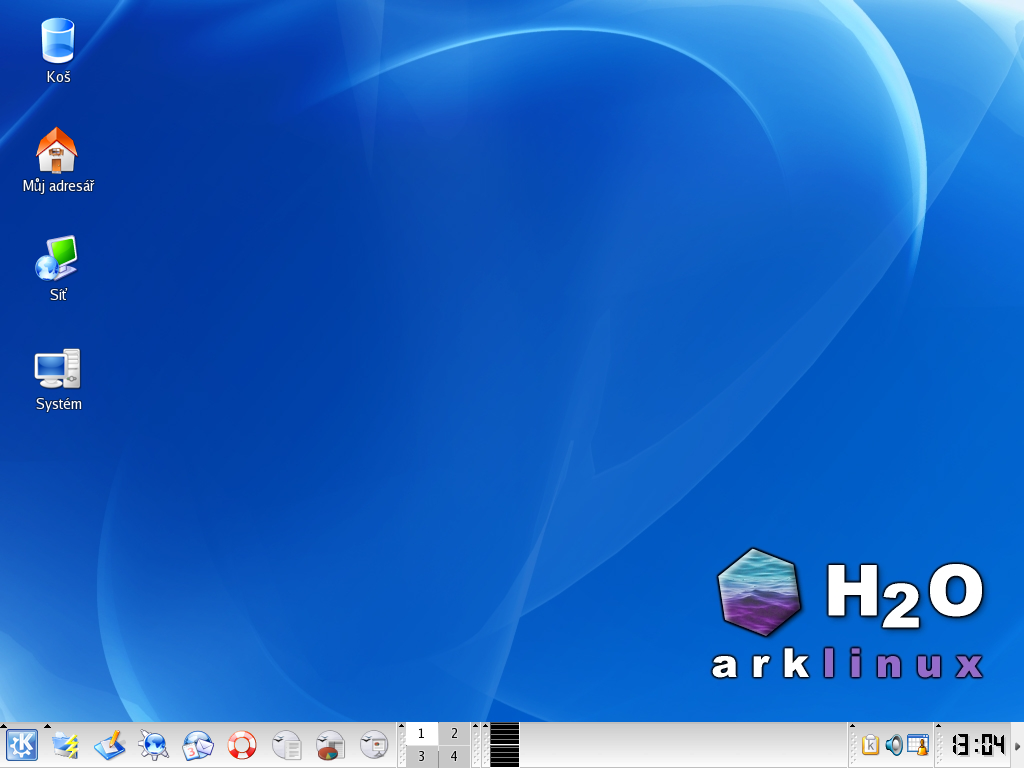The width and height of the screenshot is (1024, 768).
Task: Switch to virtual desktop 4
Action: [x=455, y=756]
